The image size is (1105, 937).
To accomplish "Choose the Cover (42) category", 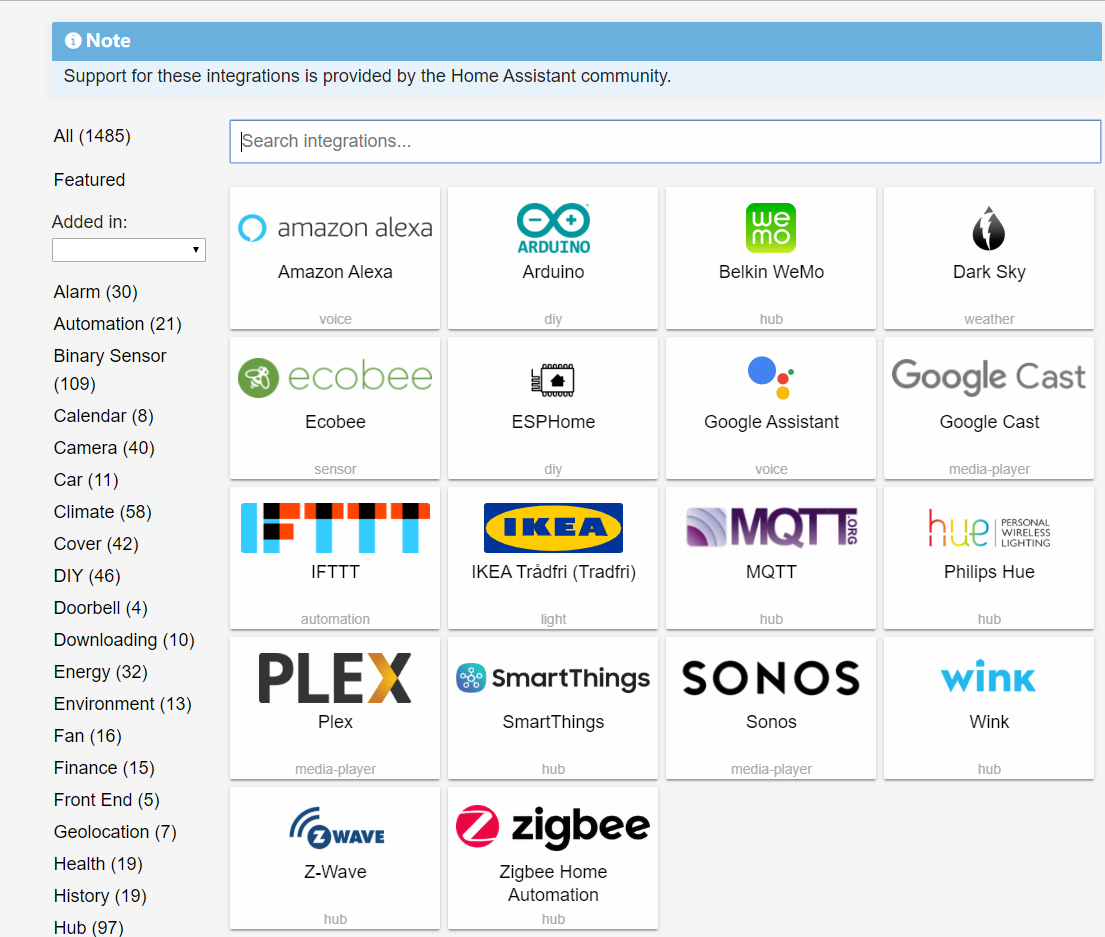I will tap(96, 544).
